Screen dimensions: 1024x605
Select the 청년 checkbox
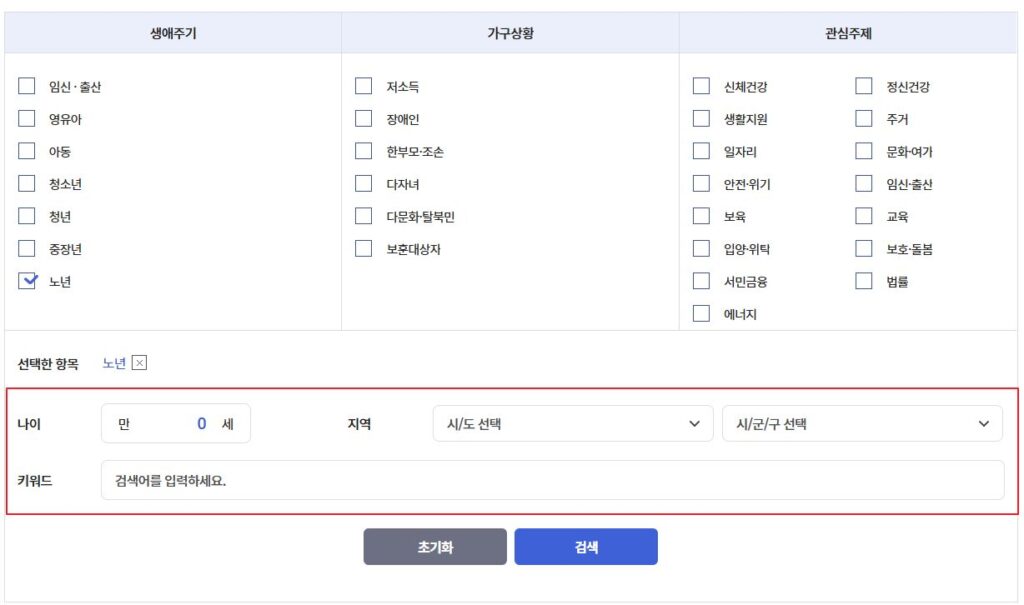27,216
